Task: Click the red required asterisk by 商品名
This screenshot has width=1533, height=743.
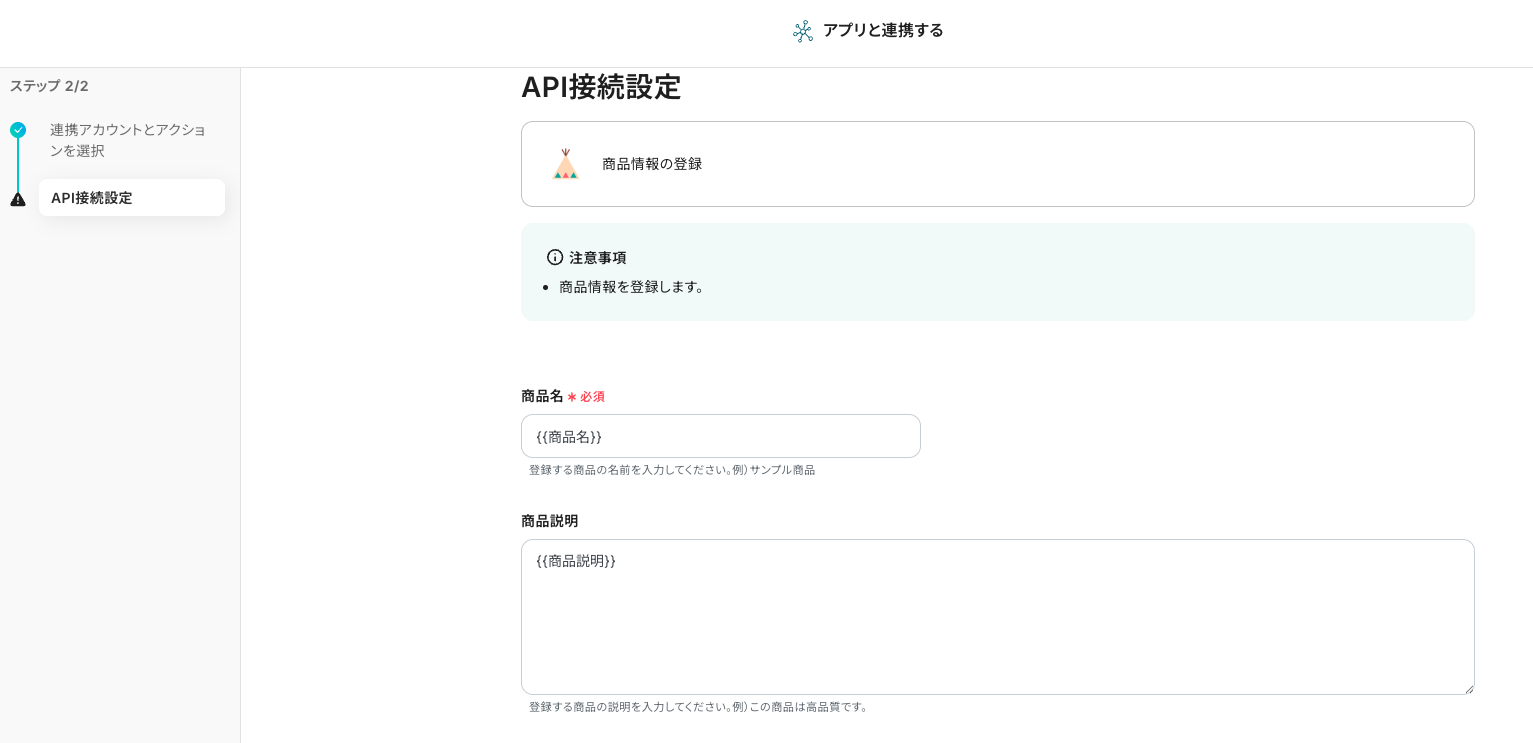Action: tap(572, 397)
